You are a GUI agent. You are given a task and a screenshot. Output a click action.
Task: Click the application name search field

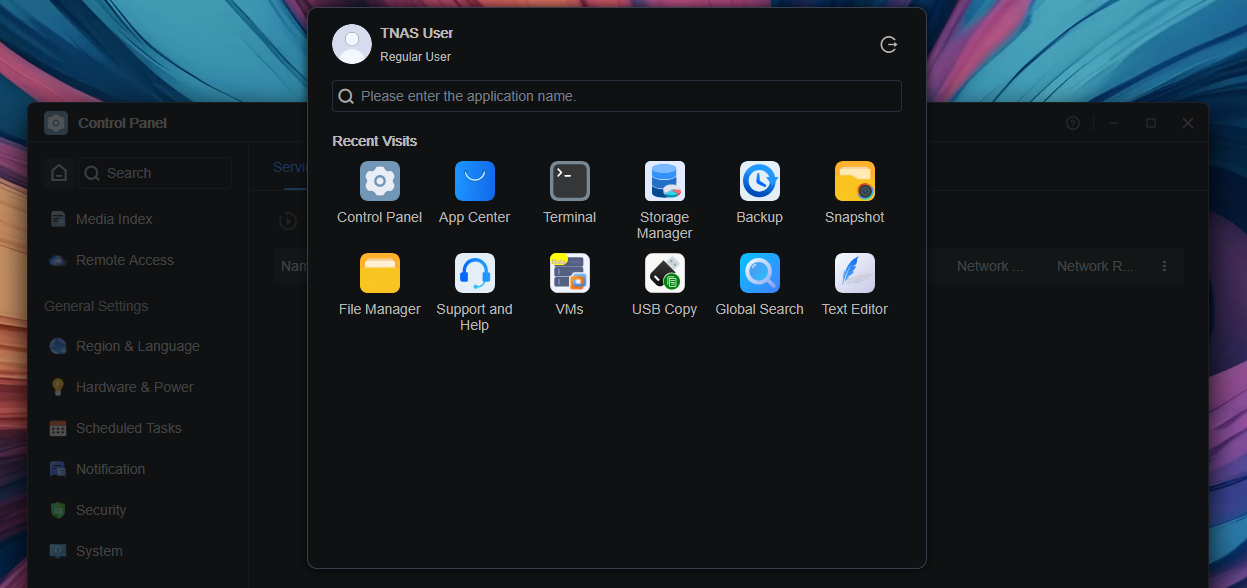(617, 96)
